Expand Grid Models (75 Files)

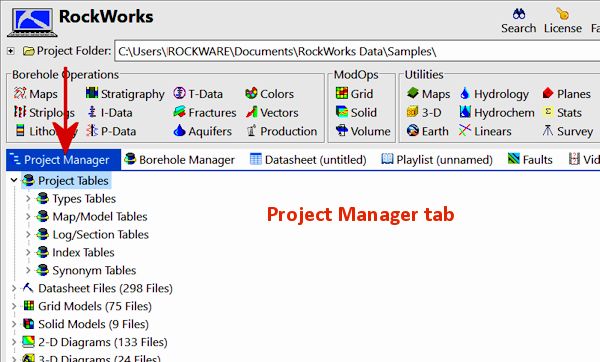(14, 306)
